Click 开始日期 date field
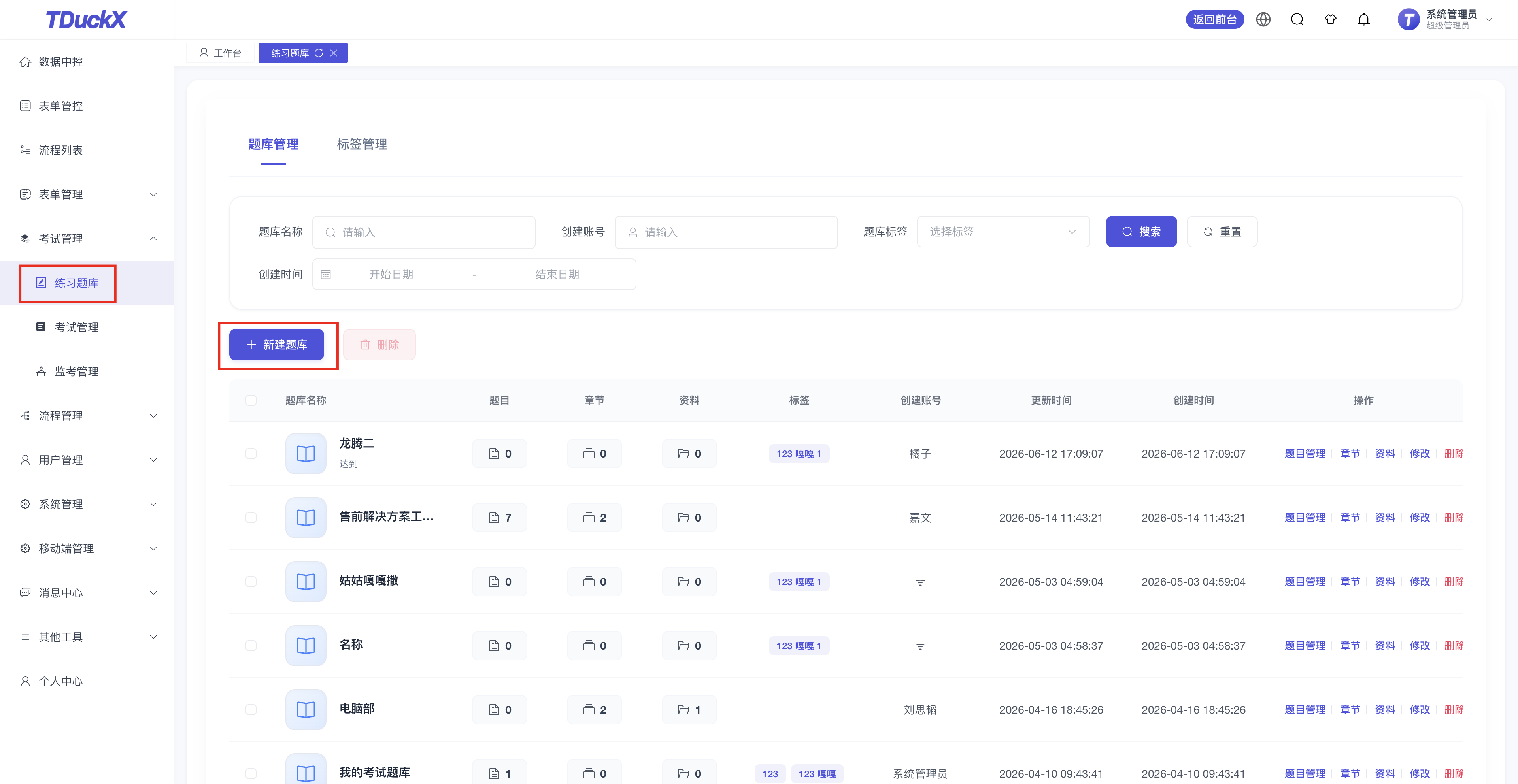This screenshot has height=784, width=1518. pos(391,275)
